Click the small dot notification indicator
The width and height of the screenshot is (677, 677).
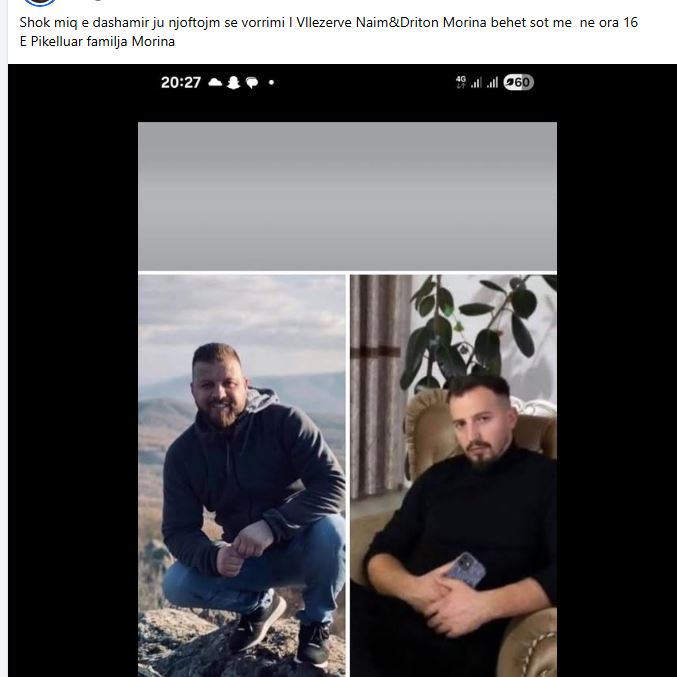click(x=271, y=82)
